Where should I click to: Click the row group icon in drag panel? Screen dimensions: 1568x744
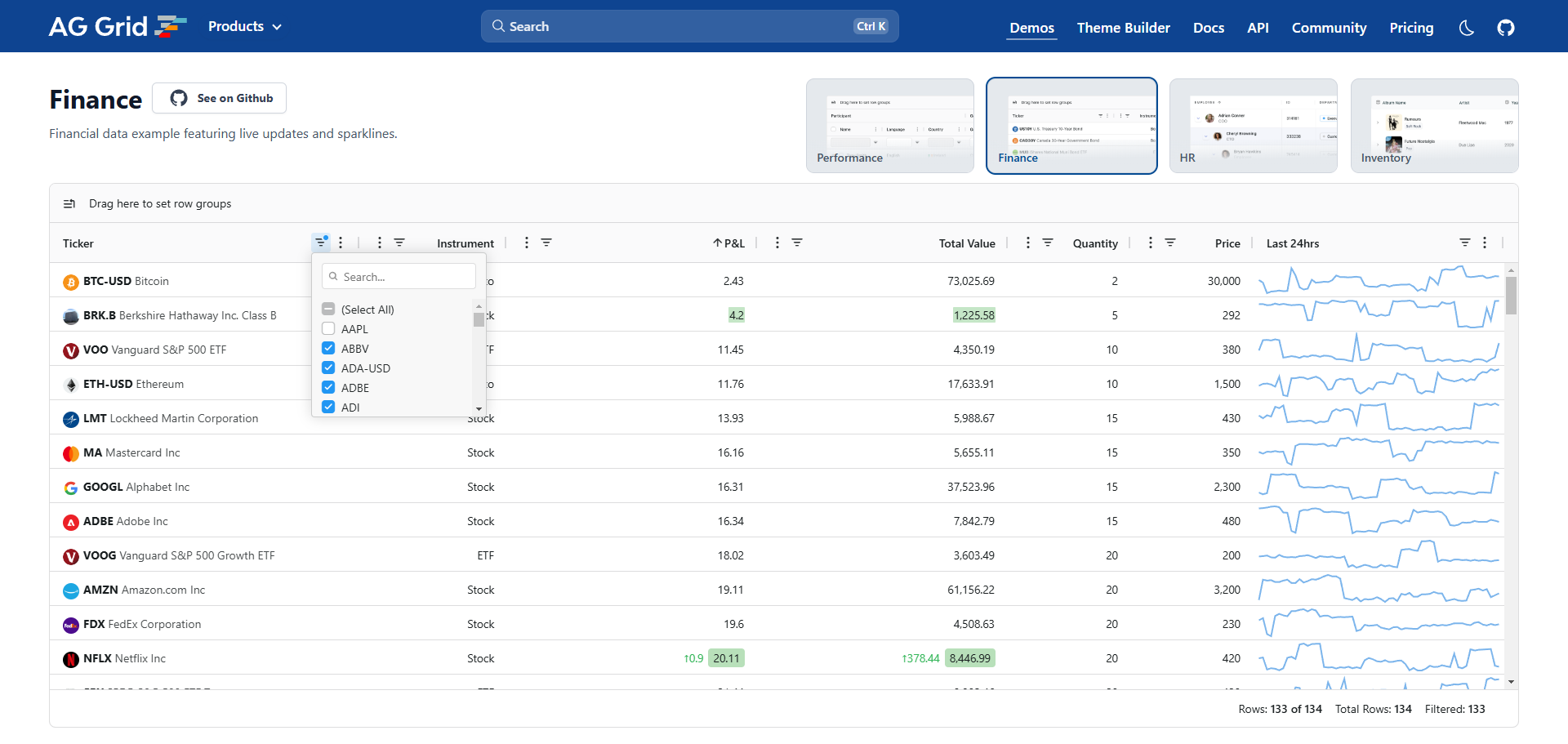click(x=69, y=203)
